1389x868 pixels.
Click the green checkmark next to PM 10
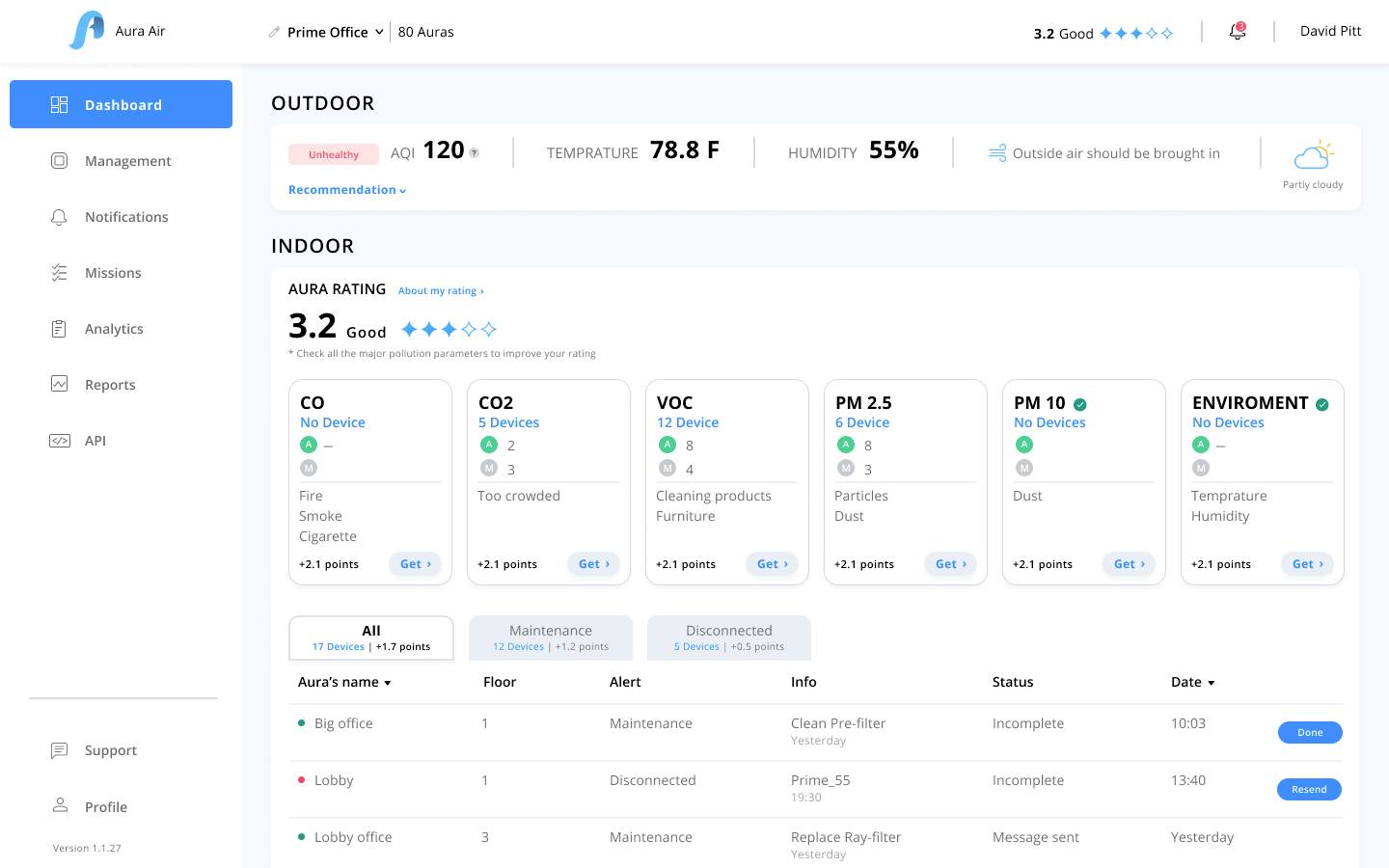click(x=1080, y=404)
